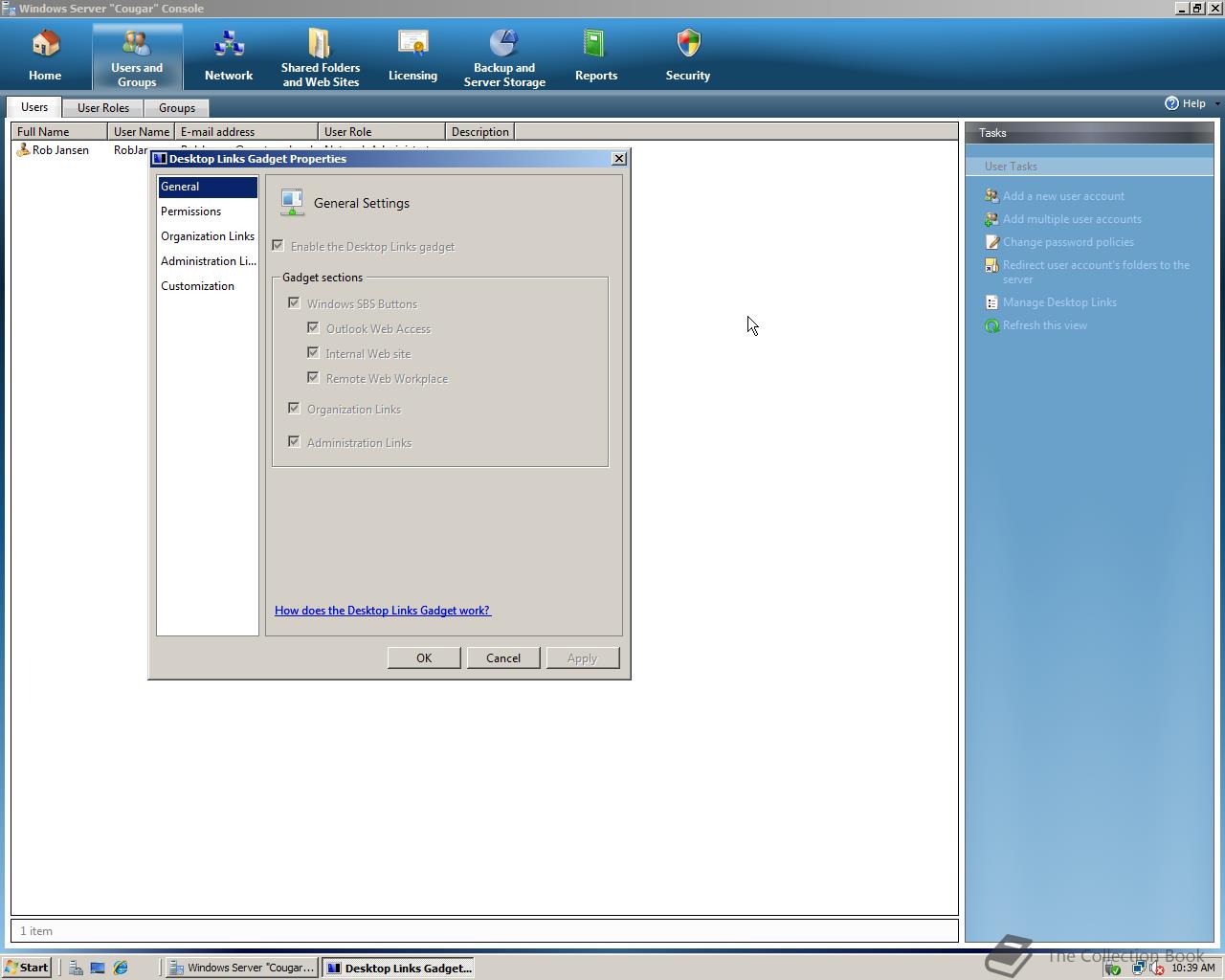The height and width of the screenshot is (980, 1225).
Task: Click the Cancel button
Action: coord(503,658)
